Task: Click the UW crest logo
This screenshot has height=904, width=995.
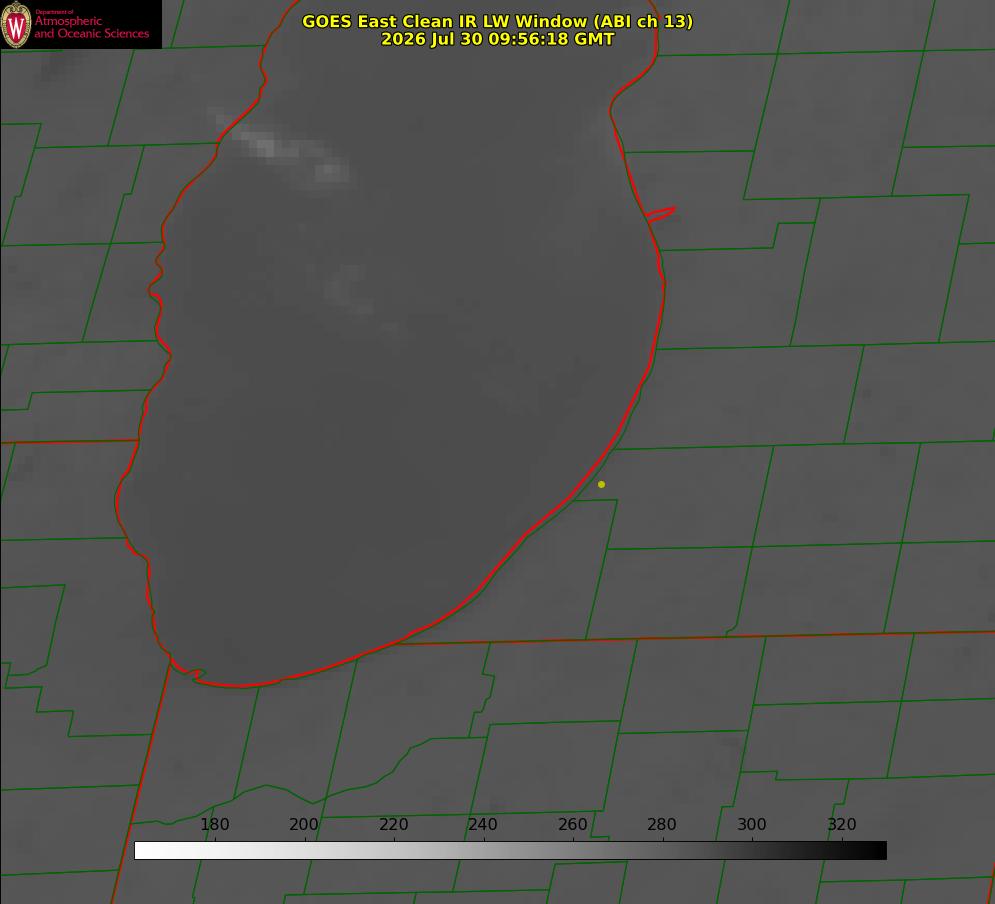Action: [16, 24]
